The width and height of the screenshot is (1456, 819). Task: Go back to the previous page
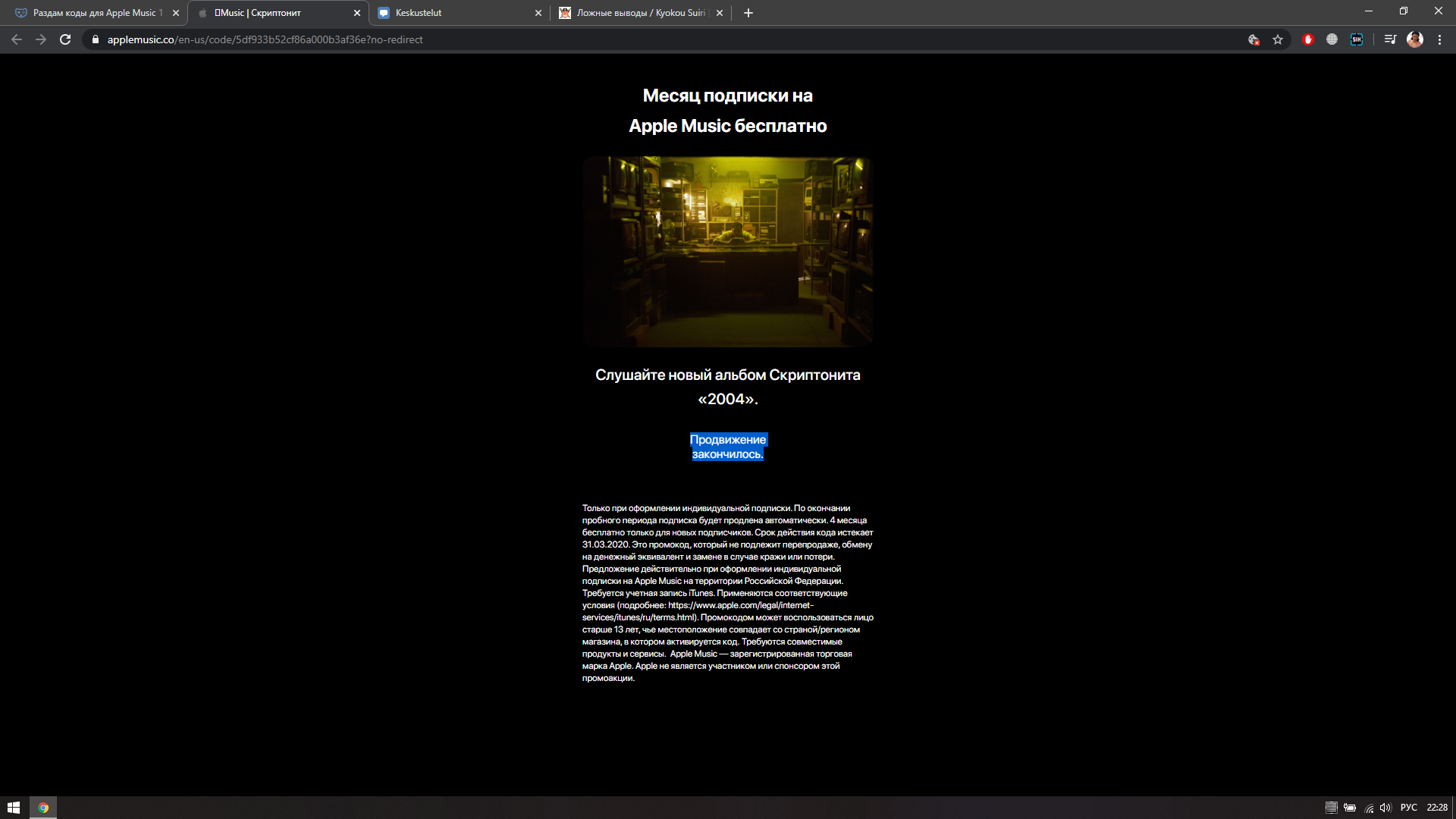(x=17, y=39)
